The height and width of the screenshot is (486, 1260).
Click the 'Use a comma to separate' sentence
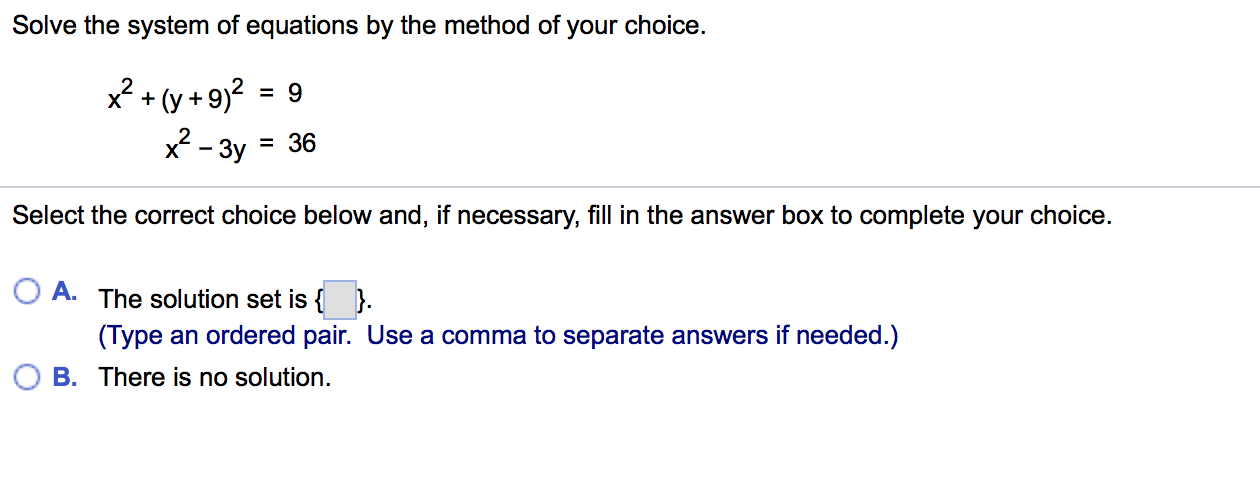tap(632, 336)
